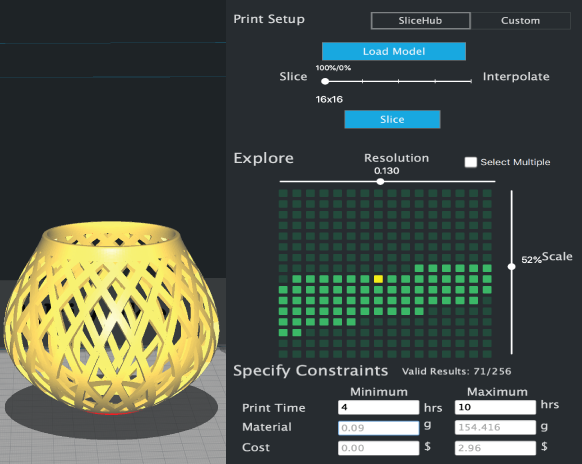Select the yellow highlighted grid cell
Viewport: 582px width, 464px height.
click(378, 279)
